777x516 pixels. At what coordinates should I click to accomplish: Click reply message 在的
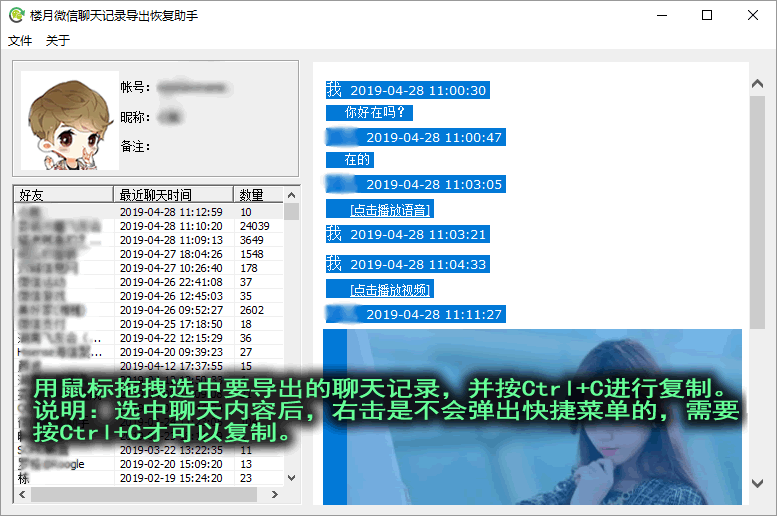357,160
